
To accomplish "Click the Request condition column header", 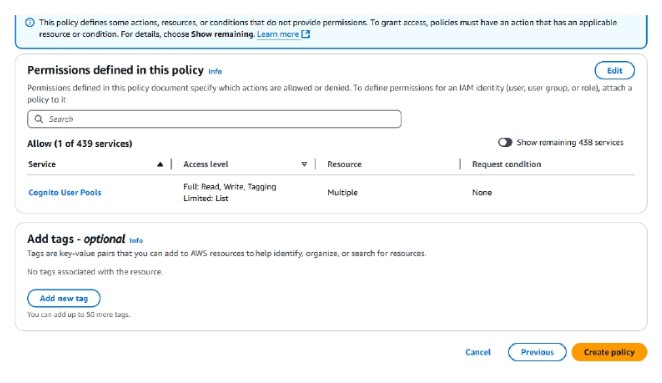I will (506, 164).
